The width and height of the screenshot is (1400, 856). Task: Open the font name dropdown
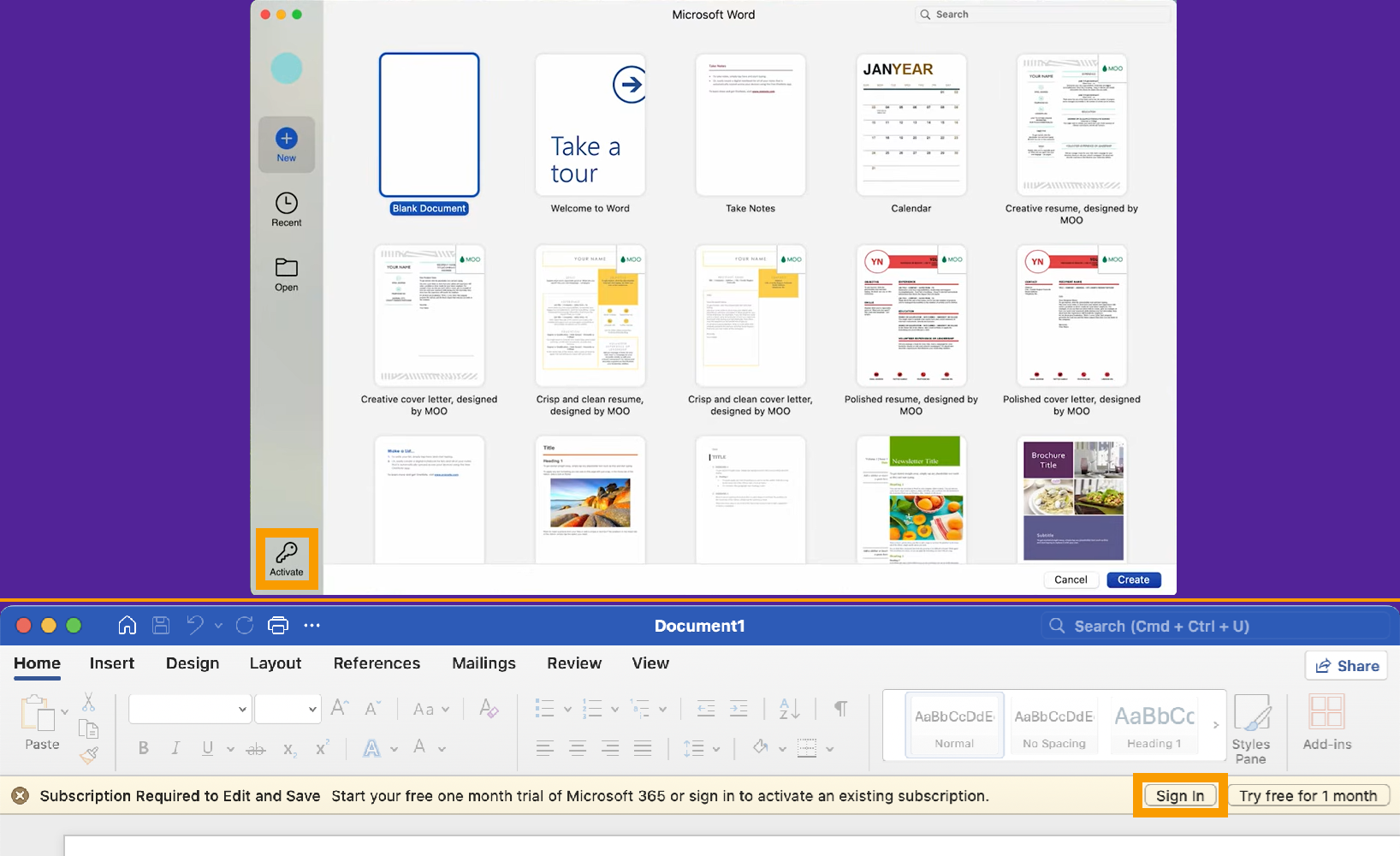coord(243,709)
